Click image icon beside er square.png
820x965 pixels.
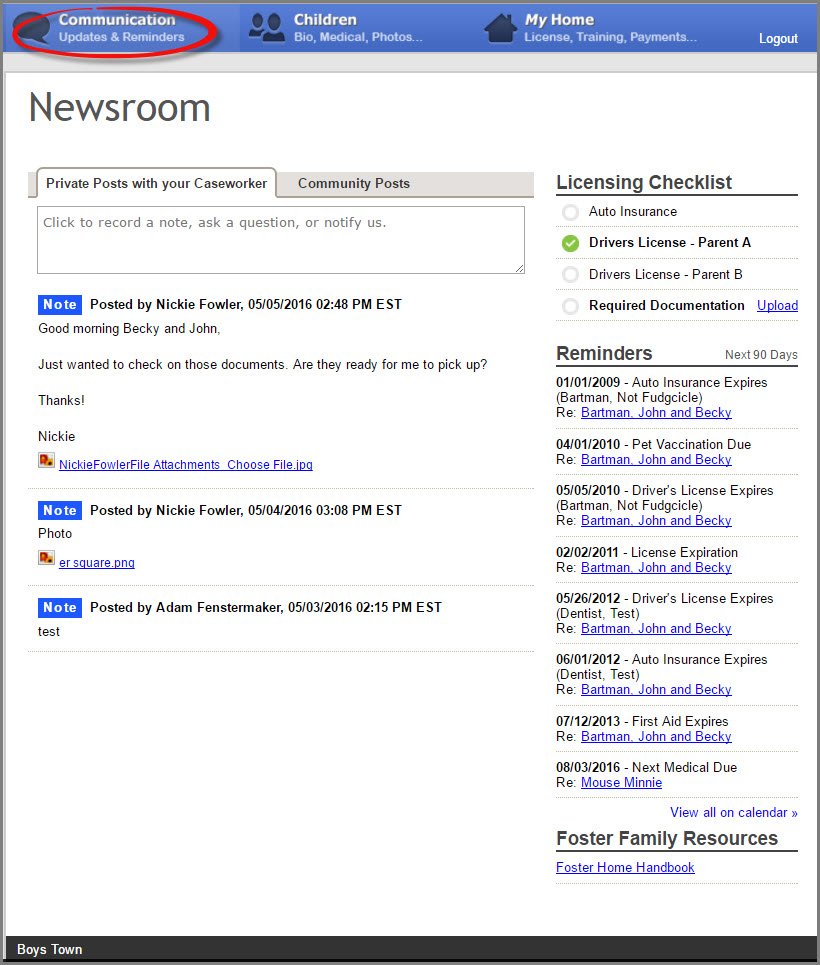(x=46, y=558)
